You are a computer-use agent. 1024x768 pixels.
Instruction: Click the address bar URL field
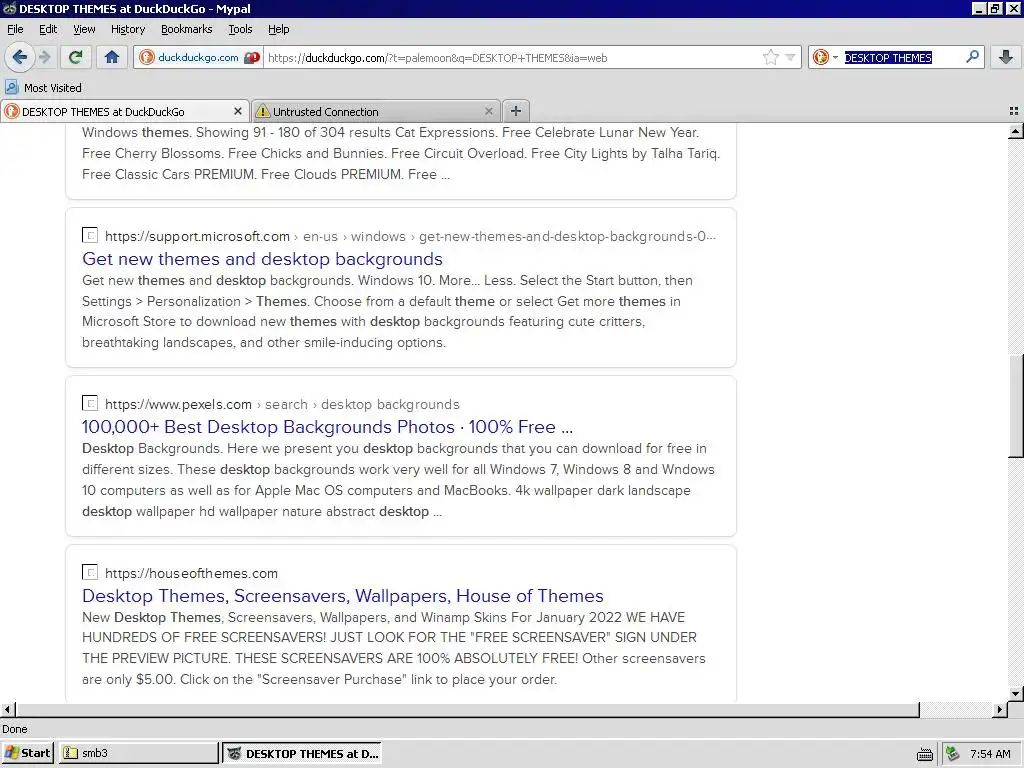coord(513,57)
